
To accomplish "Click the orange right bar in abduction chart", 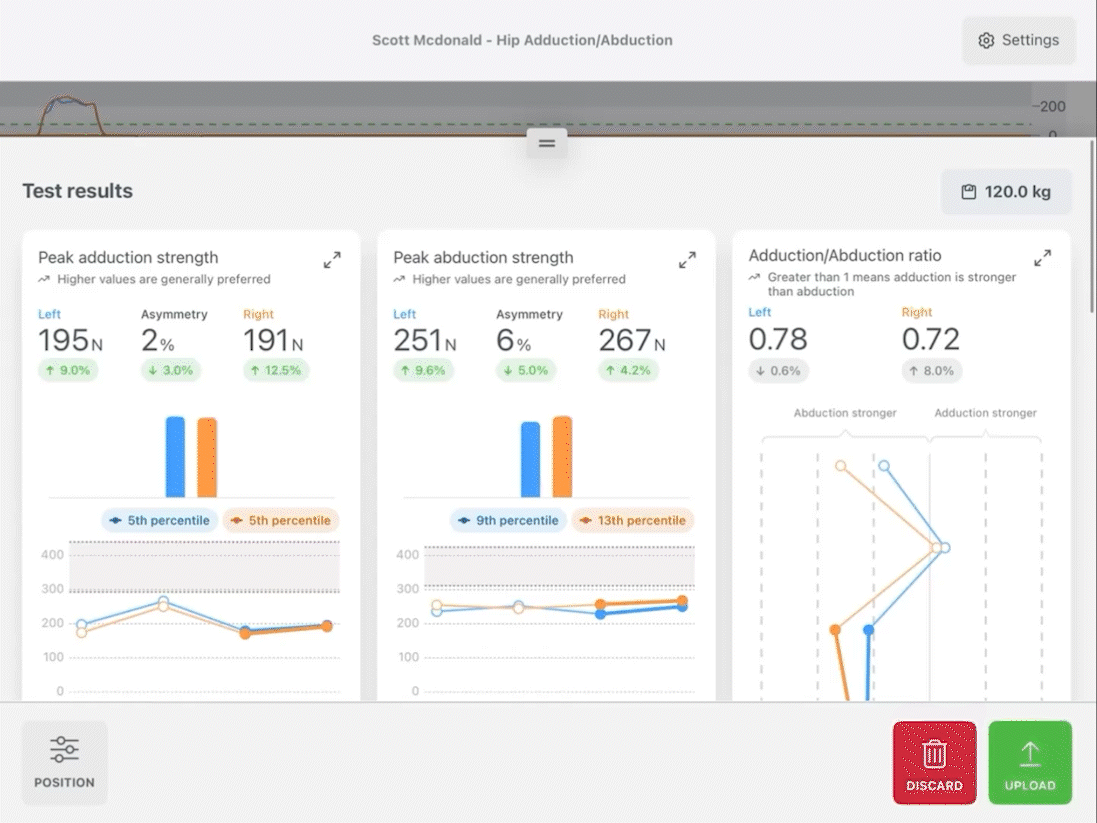I will click(562, 457).
